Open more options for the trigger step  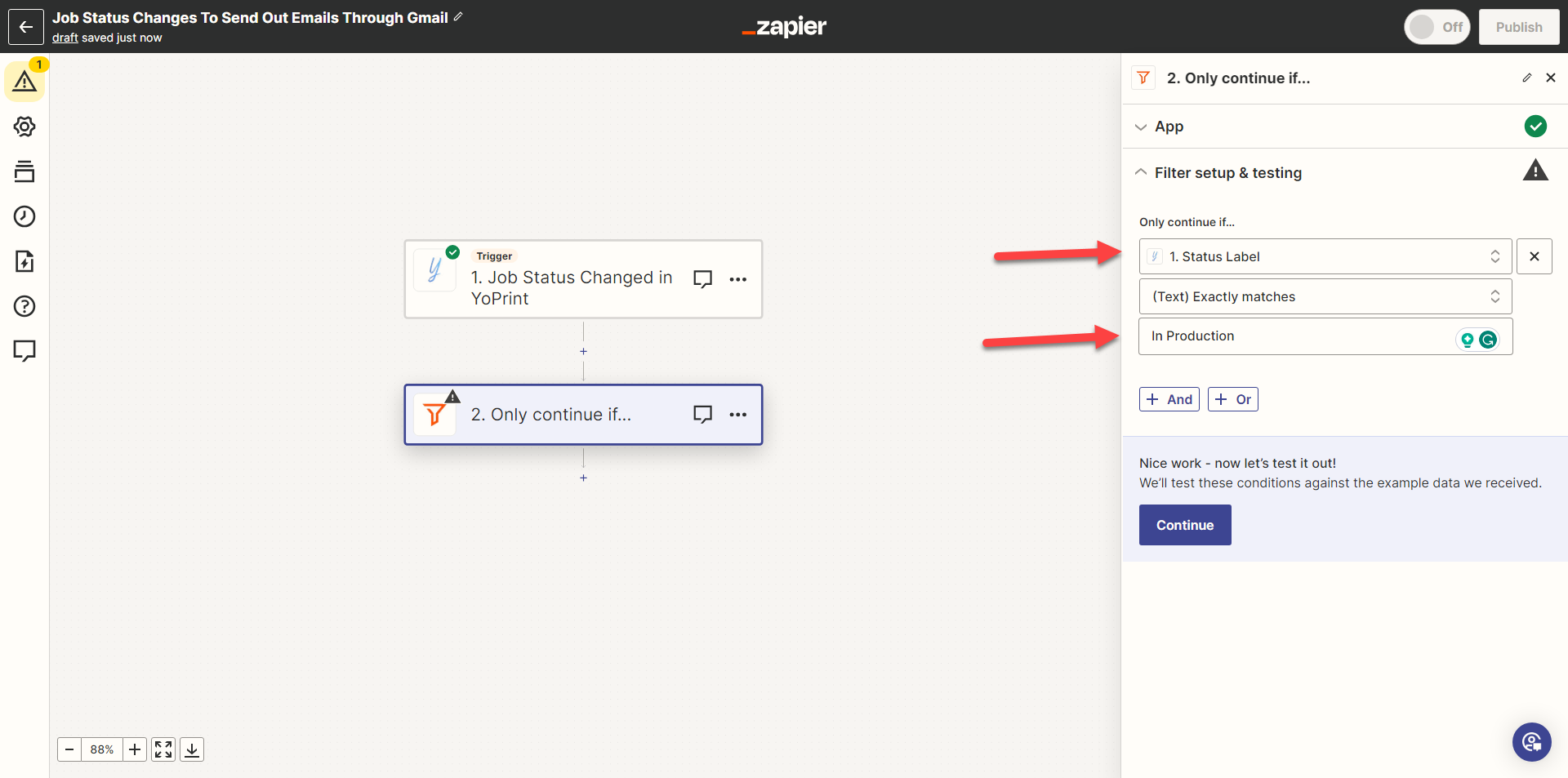(738, 279)
